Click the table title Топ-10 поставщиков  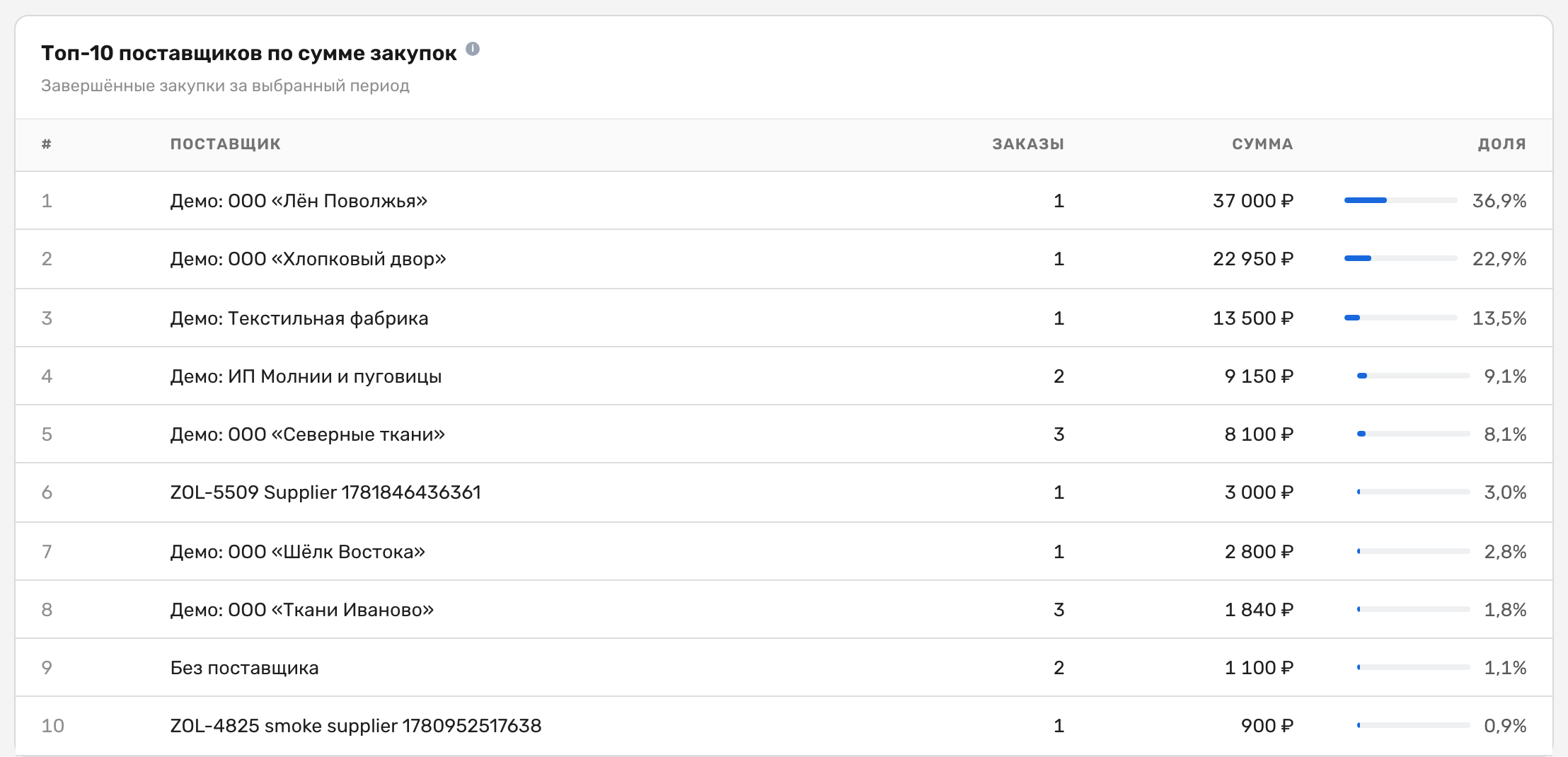pyautogui.click(x=249, y=53)
